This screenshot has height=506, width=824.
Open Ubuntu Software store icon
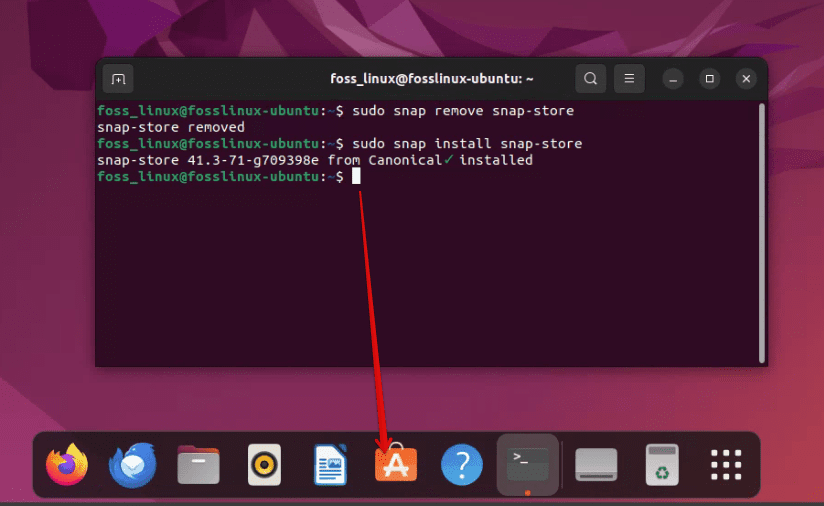click(396, 463)
